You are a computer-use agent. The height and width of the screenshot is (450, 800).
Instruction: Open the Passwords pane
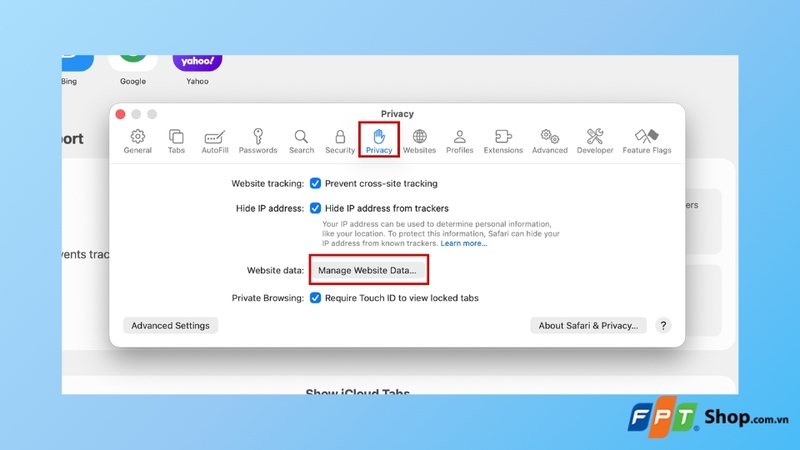coord(258,141)
